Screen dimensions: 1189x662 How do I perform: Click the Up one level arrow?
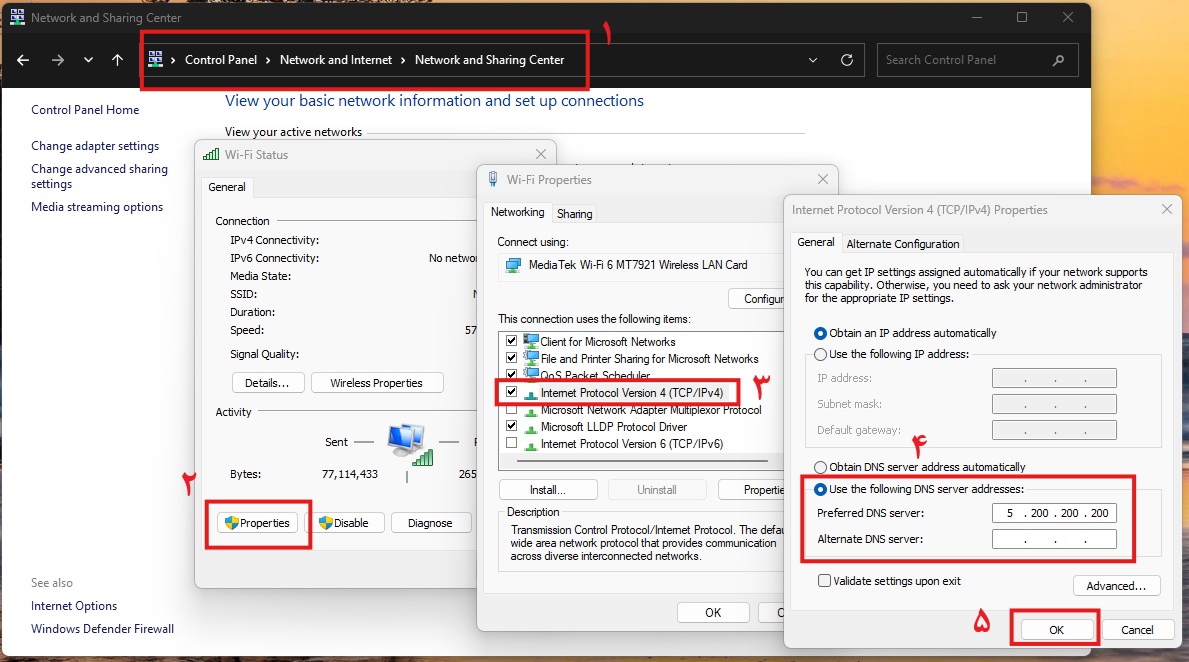pyautogui.click(x=117, y=60)
